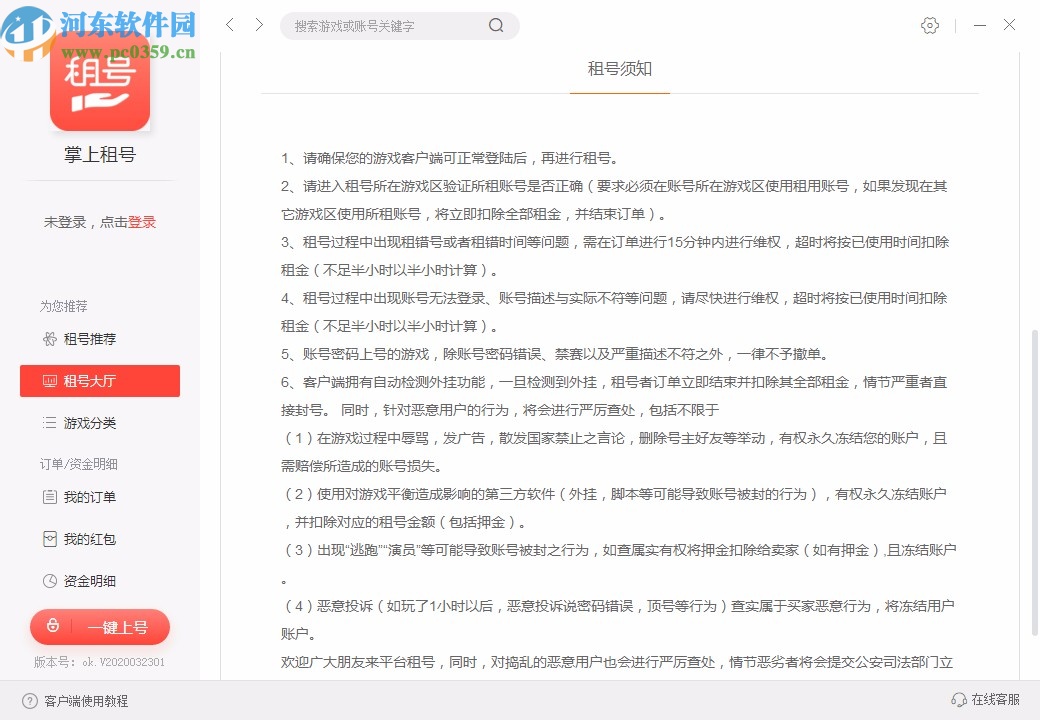Open the settings gear menu
This screenshot has height=720, width=1040.
[x=929, y=25]
